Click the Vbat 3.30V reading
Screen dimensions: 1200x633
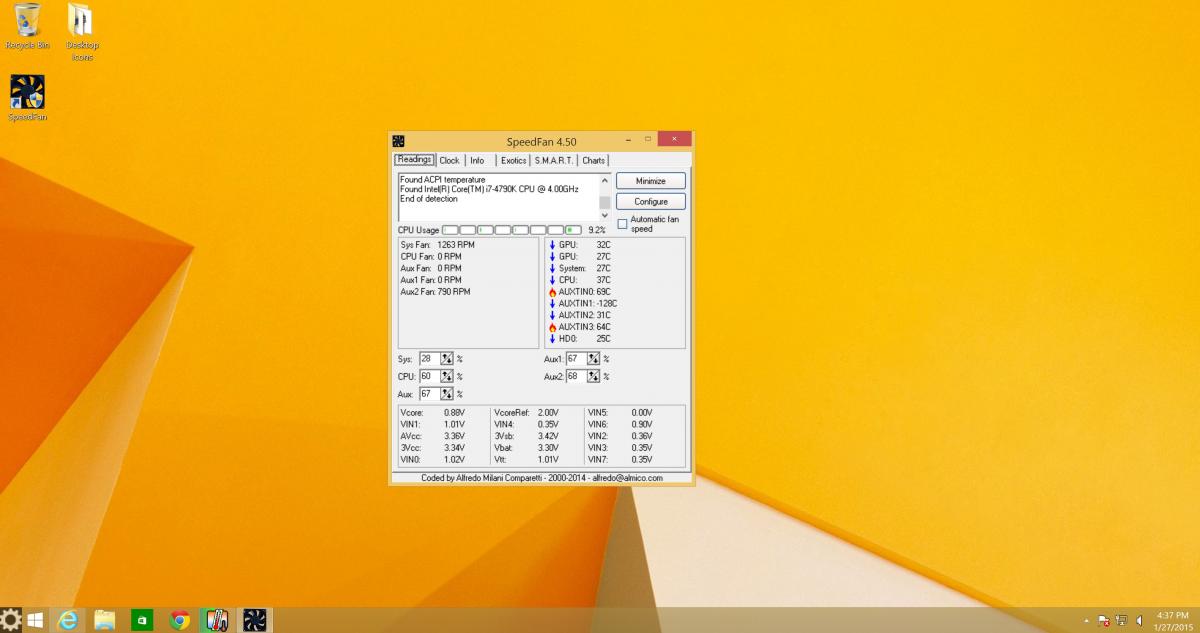coord(526,448)
